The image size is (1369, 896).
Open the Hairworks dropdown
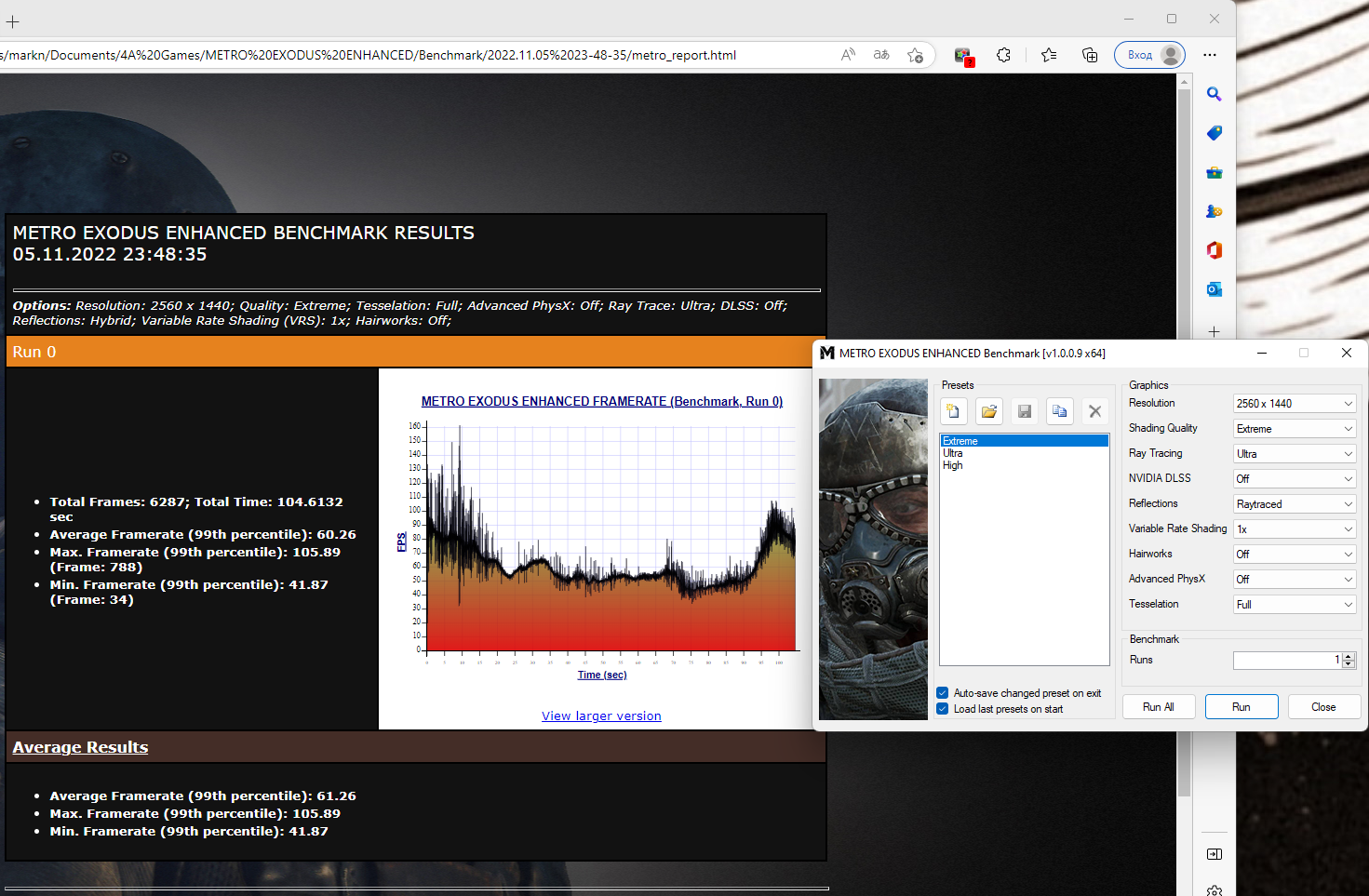click(1295, 555)
